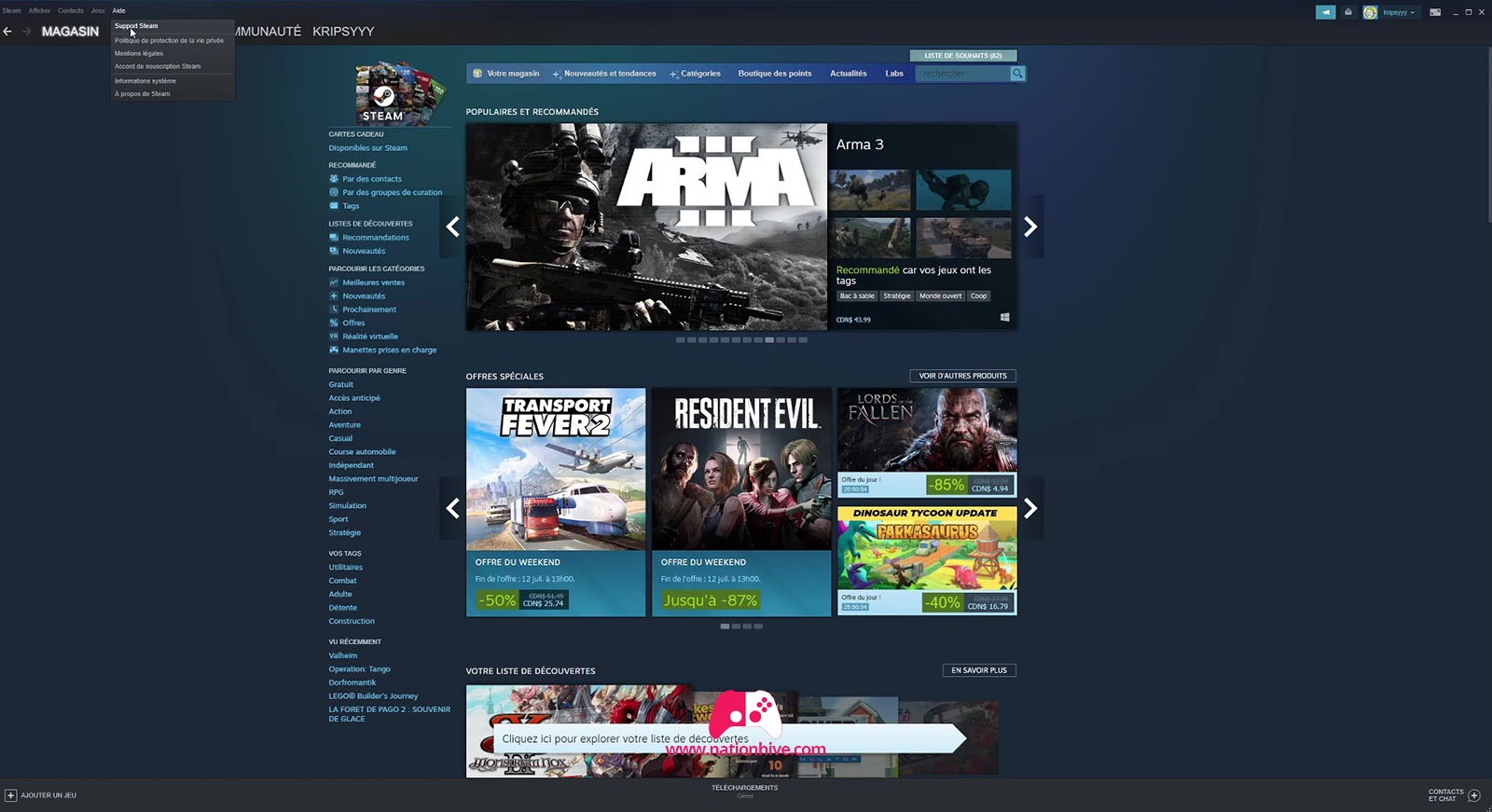Open the Lords of the Fallen daily deal
Image resolution: width=1492 pixels, height=812 pixels.
927,443
